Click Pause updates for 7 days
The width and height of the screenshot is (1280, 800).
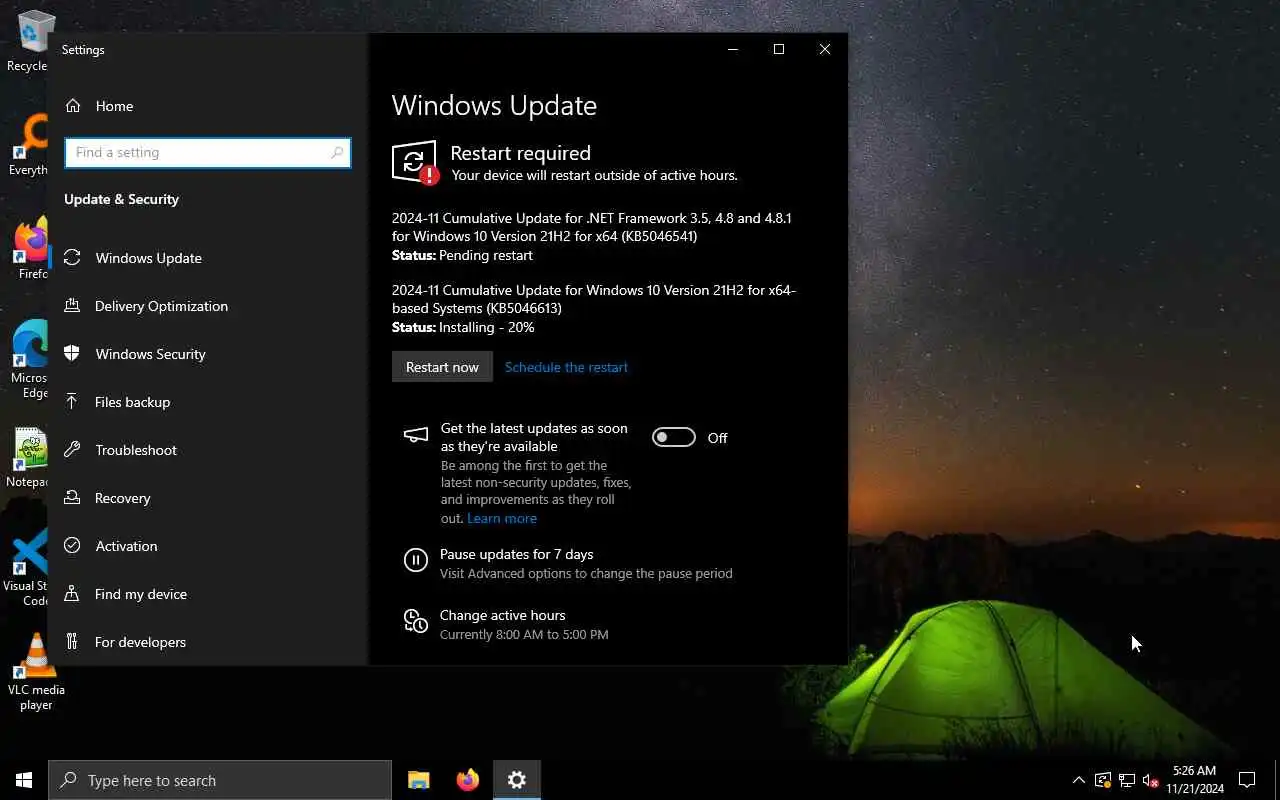(x=516, y=554)
